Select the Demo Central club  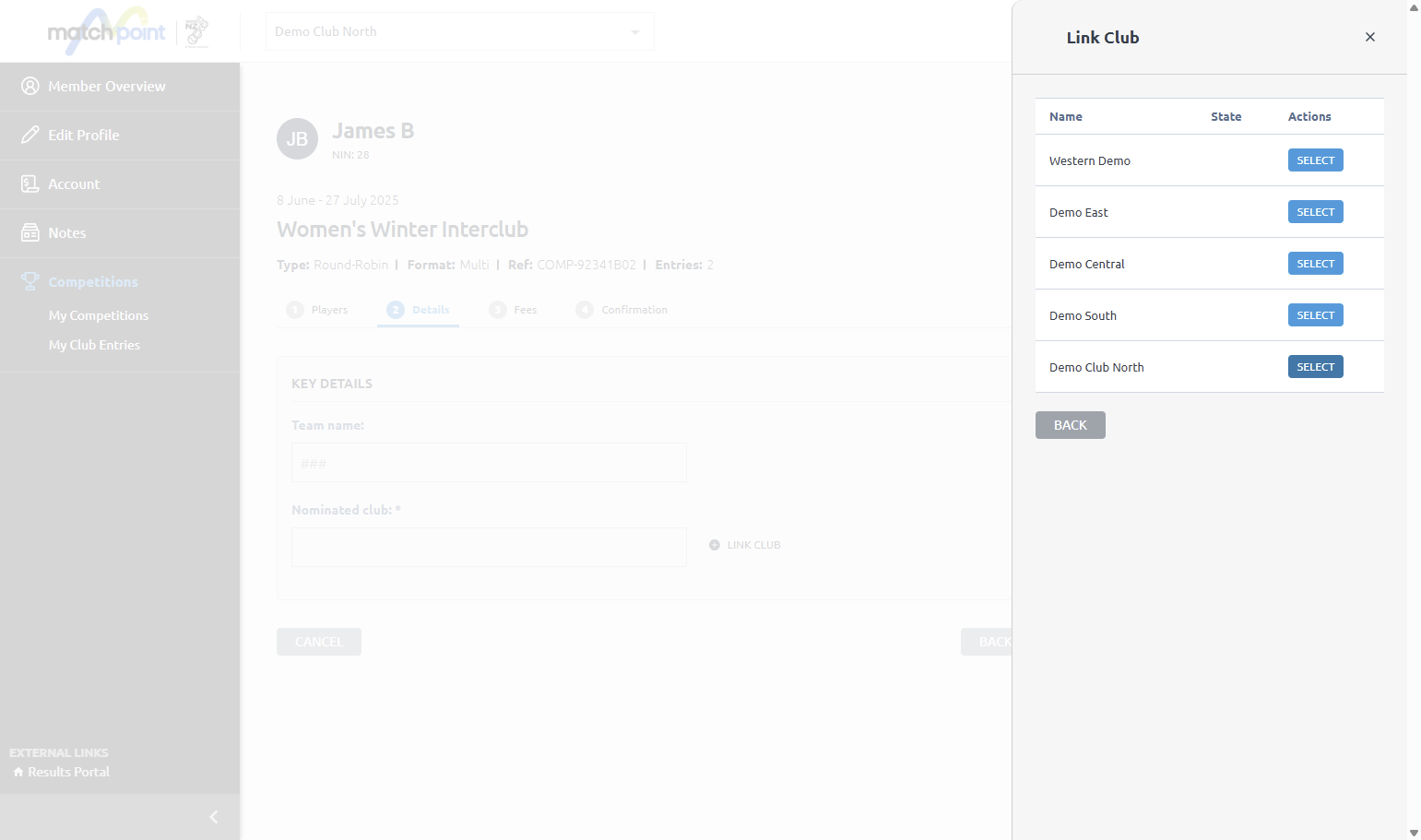pyautogui.click(x=1316, y=264)
